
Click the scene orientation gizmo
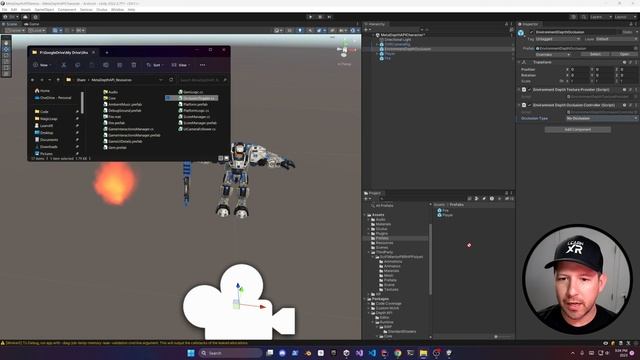pyautogui.click(x=344, y=50)
